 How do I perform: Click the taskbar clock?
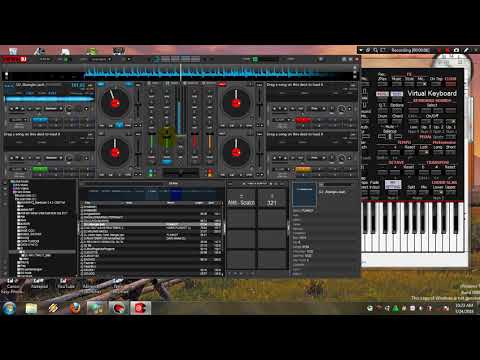(464, 308)
